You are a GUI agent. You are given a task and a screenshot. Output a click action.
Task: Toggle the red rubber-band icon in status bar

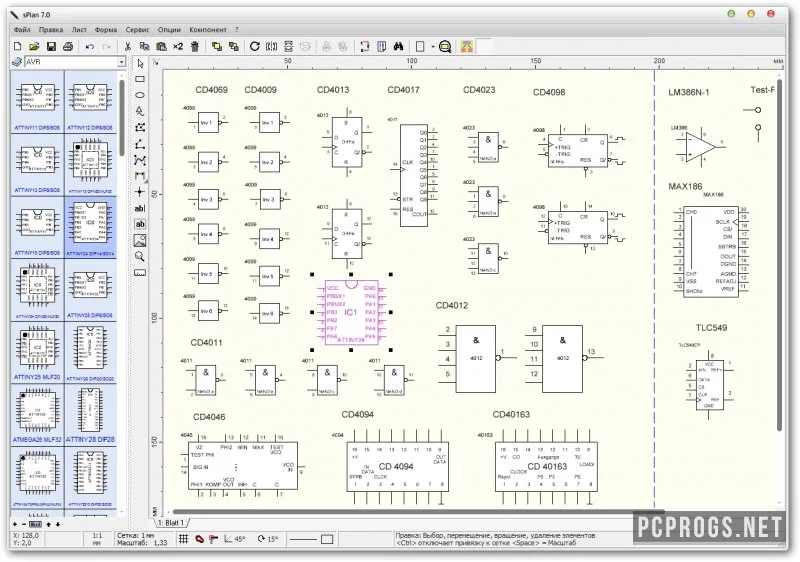(x=199, y=539)
